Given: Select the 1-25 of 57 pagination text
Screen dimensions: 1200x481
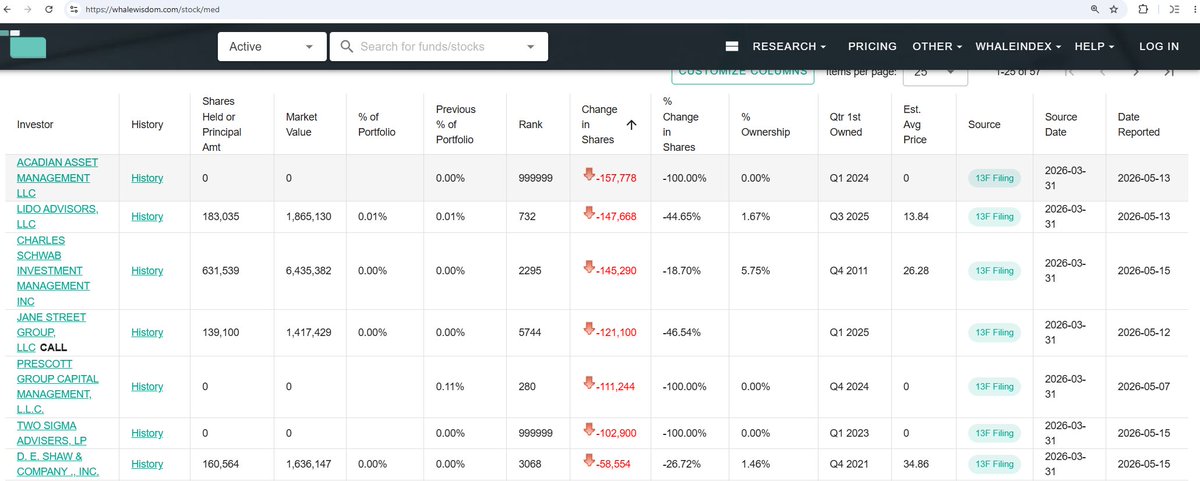Looking at the screenshot, I should click(1019, 72).
